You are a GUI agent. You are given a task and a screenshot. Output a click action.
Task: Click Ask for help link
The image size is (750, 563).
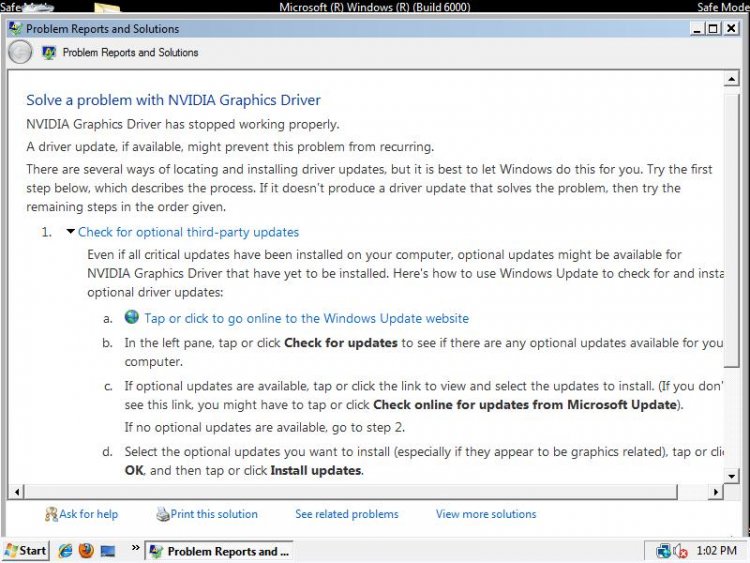(x=88, y=514)
